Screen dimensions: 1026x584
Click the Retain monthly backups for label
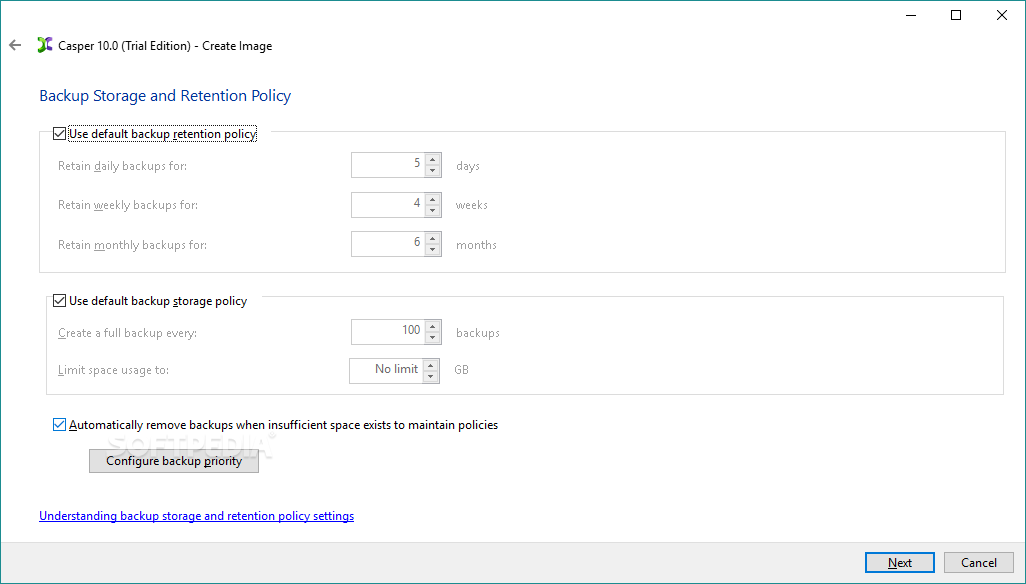pyautogui.click(x=132, y=245)
